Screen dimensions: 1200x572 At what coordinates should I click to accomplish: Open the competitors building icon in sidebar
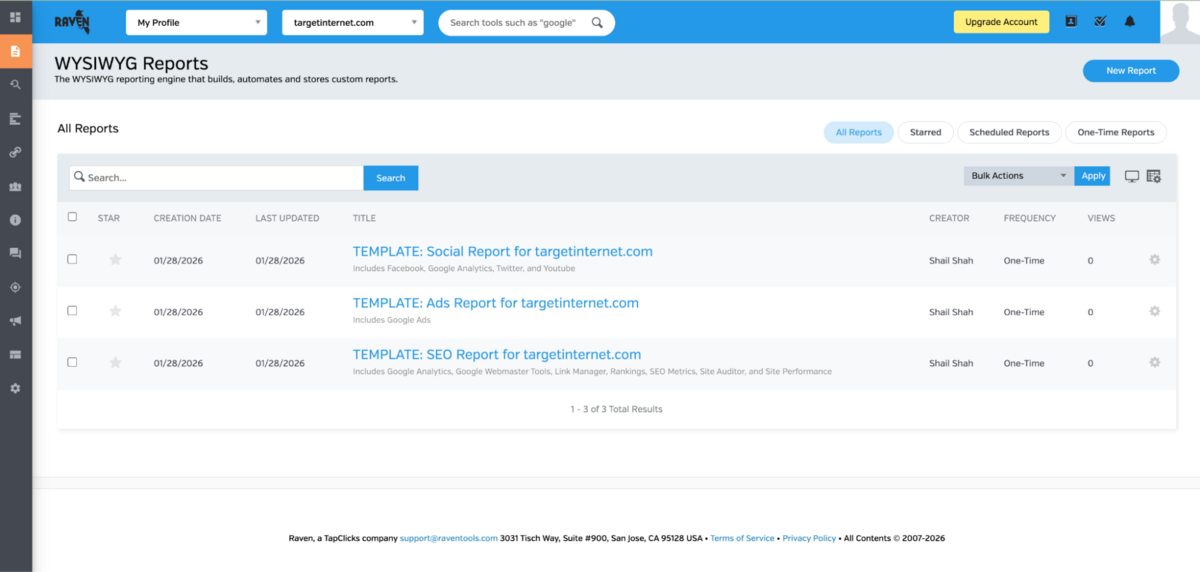[x=15, y=186]
